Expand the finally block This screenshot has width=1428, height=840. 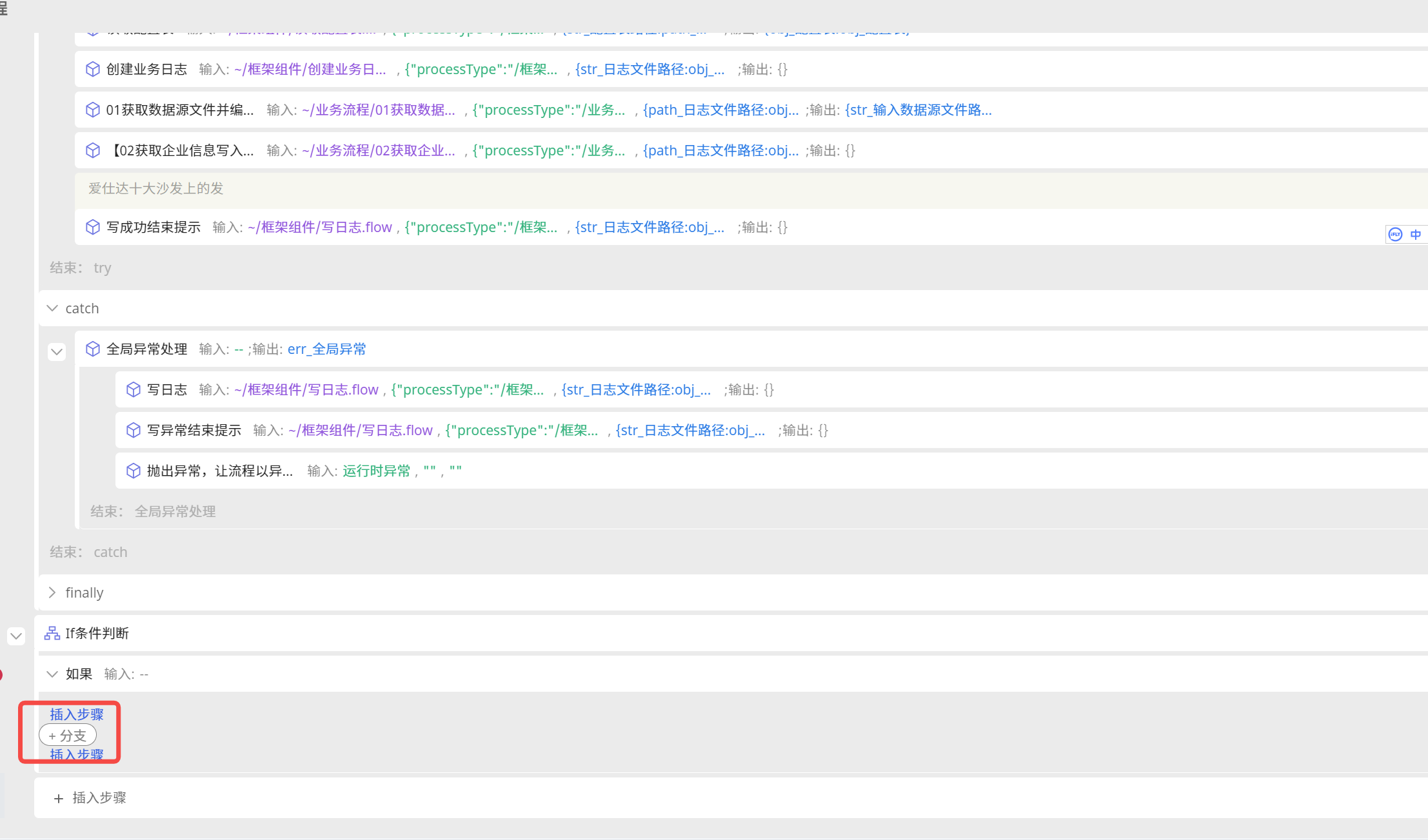coord(52,592)
